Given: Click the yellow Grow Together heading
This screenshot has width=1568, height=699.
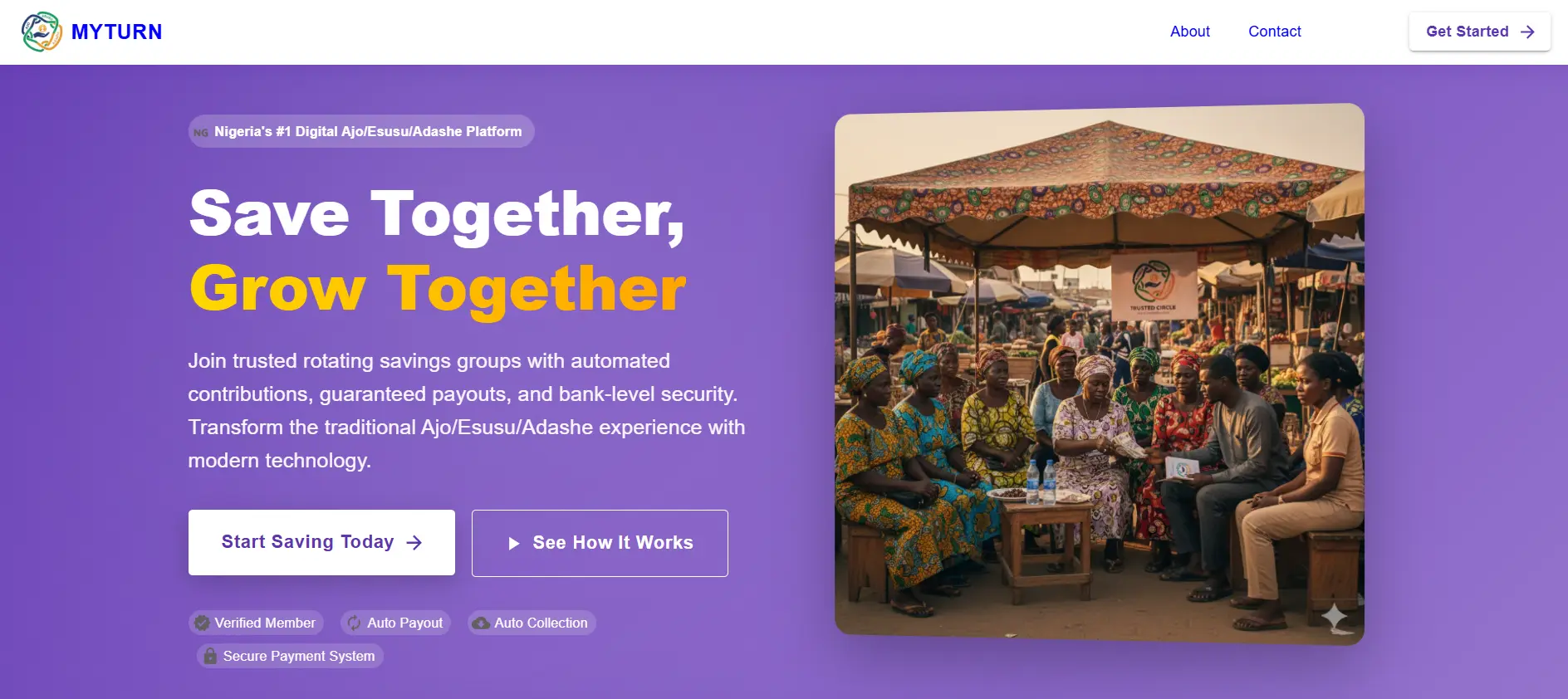Looking at the screenshot, I should tap(438, 289).
